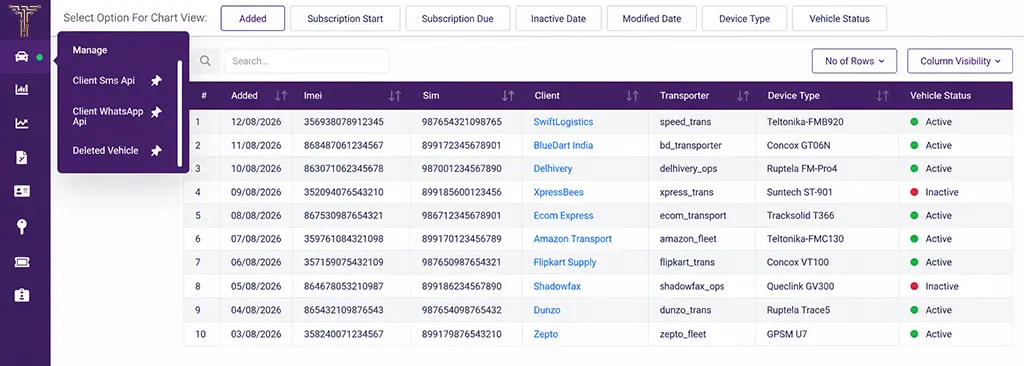Sort table by Device Type column arrows
Image resolution: width=1024 pixels, height=366 pixels.
pyautogui.click(x=883, y=95)
